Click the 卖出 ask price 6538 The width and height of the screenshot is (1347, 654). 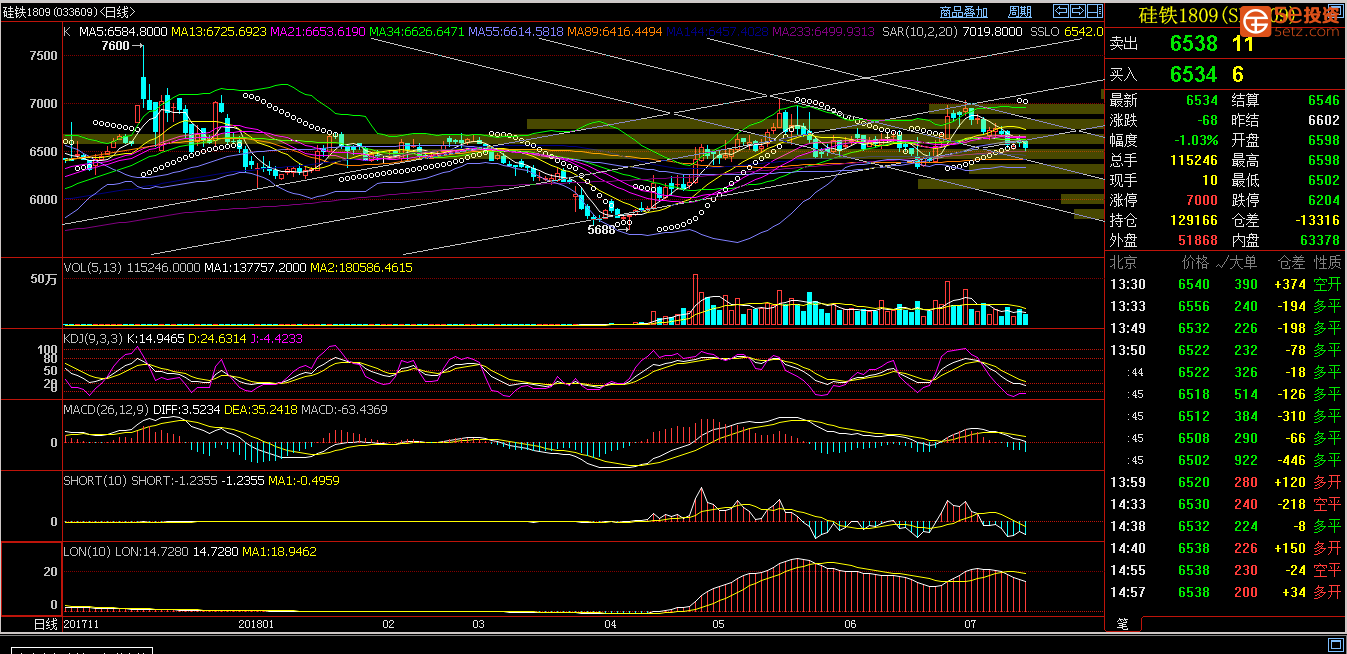[x=1193, y=44]
